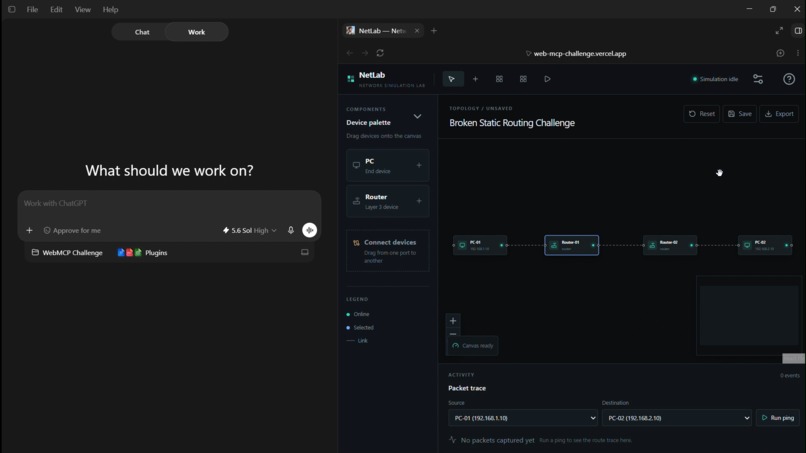
Task: Click the Work with ChatGPT input field
Action: pyautogui.click(x=170, y=204)
